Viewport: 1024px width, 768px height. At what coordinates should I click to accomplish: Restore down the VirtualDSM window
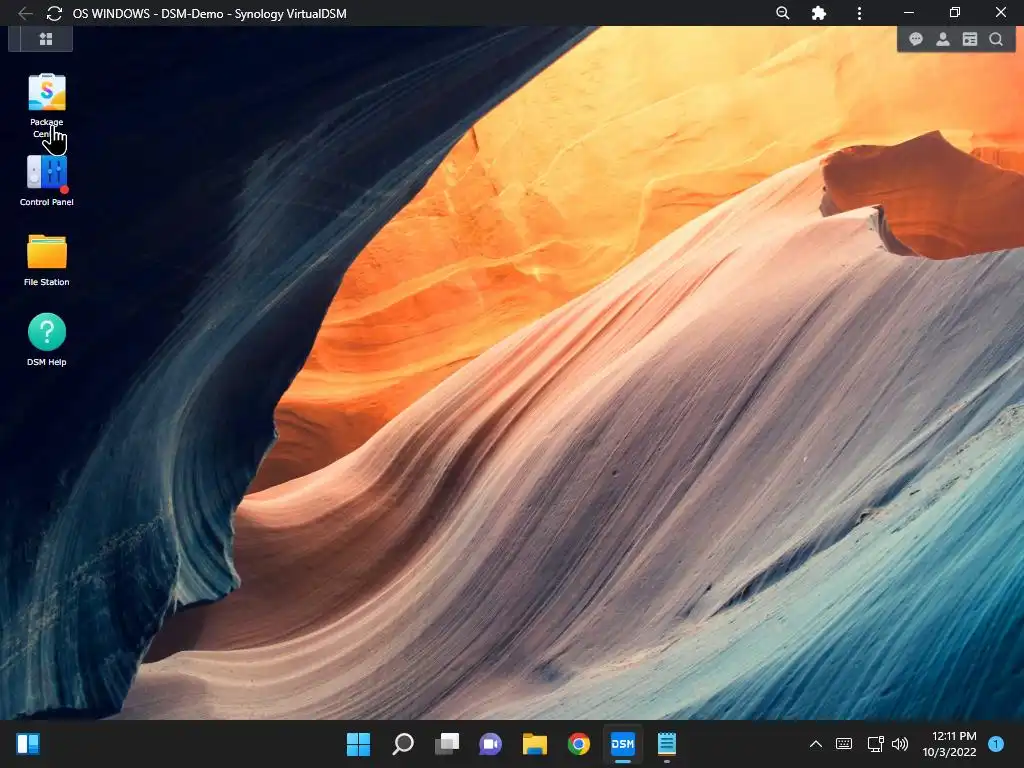pyautogui.click(x=955, y=13)
